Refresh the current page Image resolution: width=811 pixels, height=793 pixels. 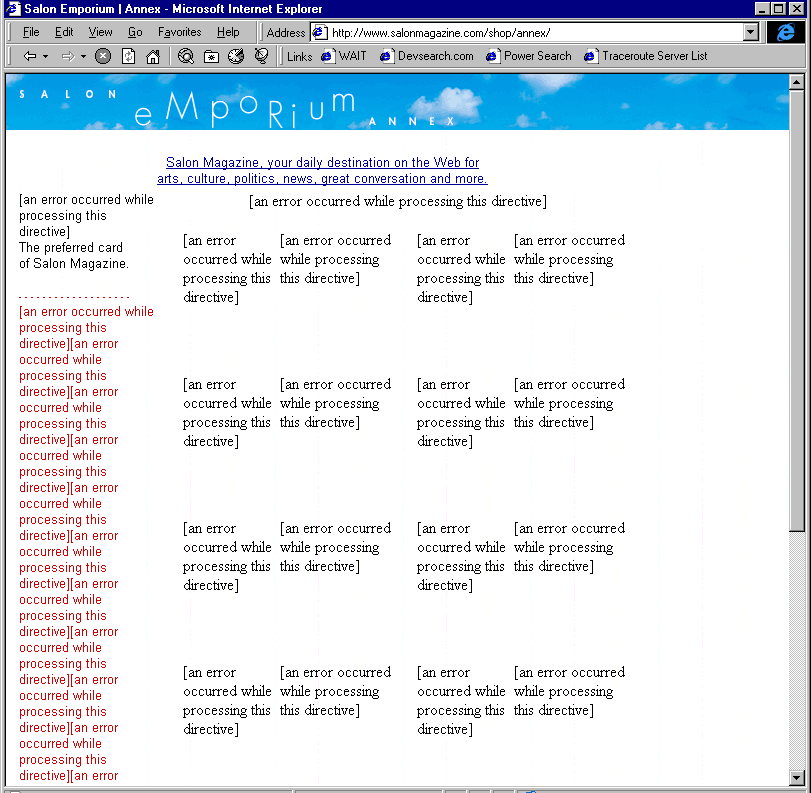tap(128, 56)
